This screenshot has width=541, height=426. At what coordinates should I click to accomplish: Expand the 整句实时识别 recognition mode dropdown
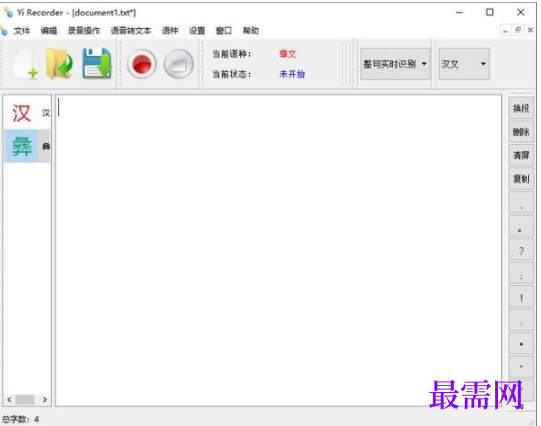[x=395, y=64]
